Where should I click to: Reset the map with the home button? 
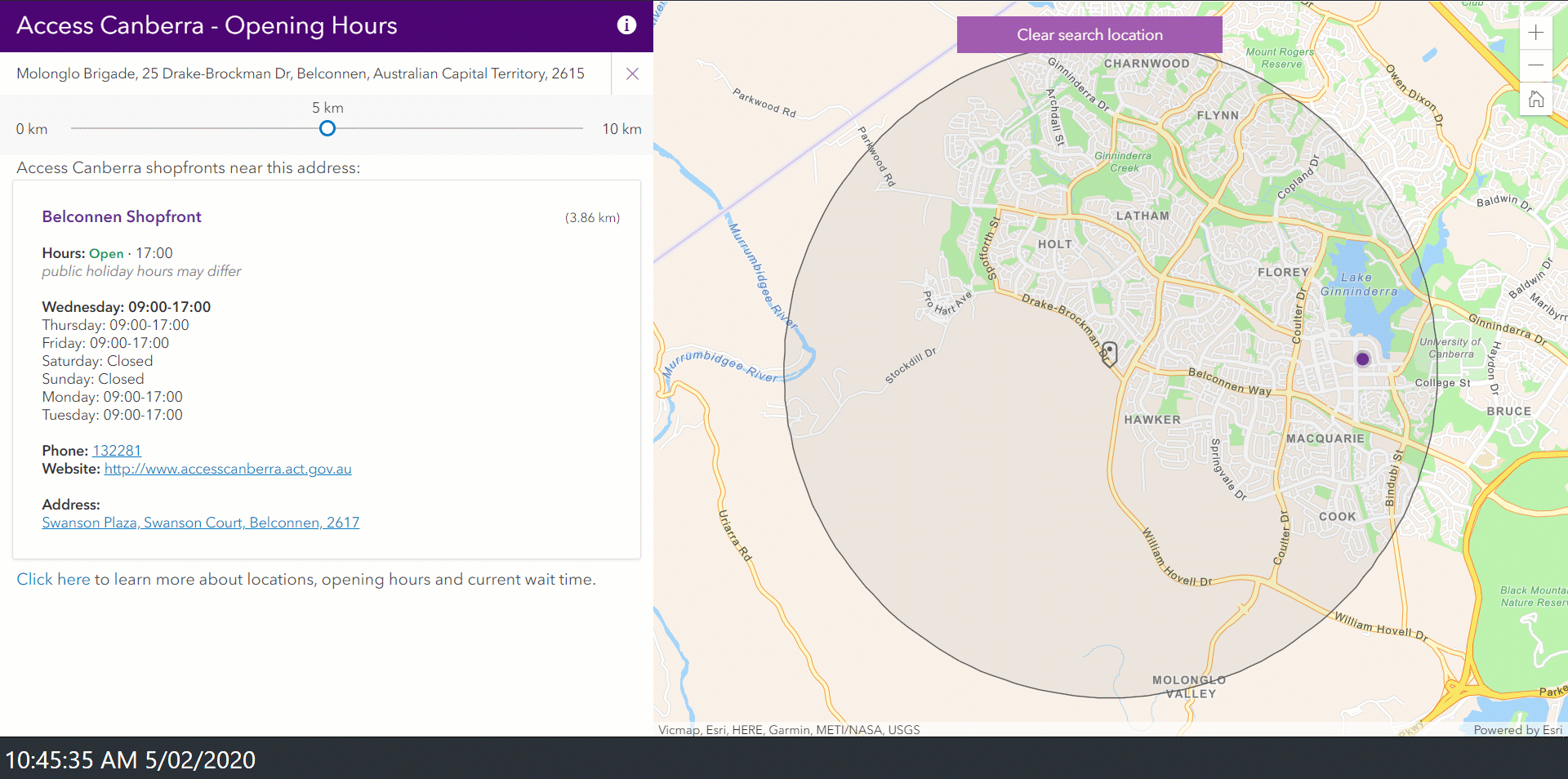tap(1535, 99)
